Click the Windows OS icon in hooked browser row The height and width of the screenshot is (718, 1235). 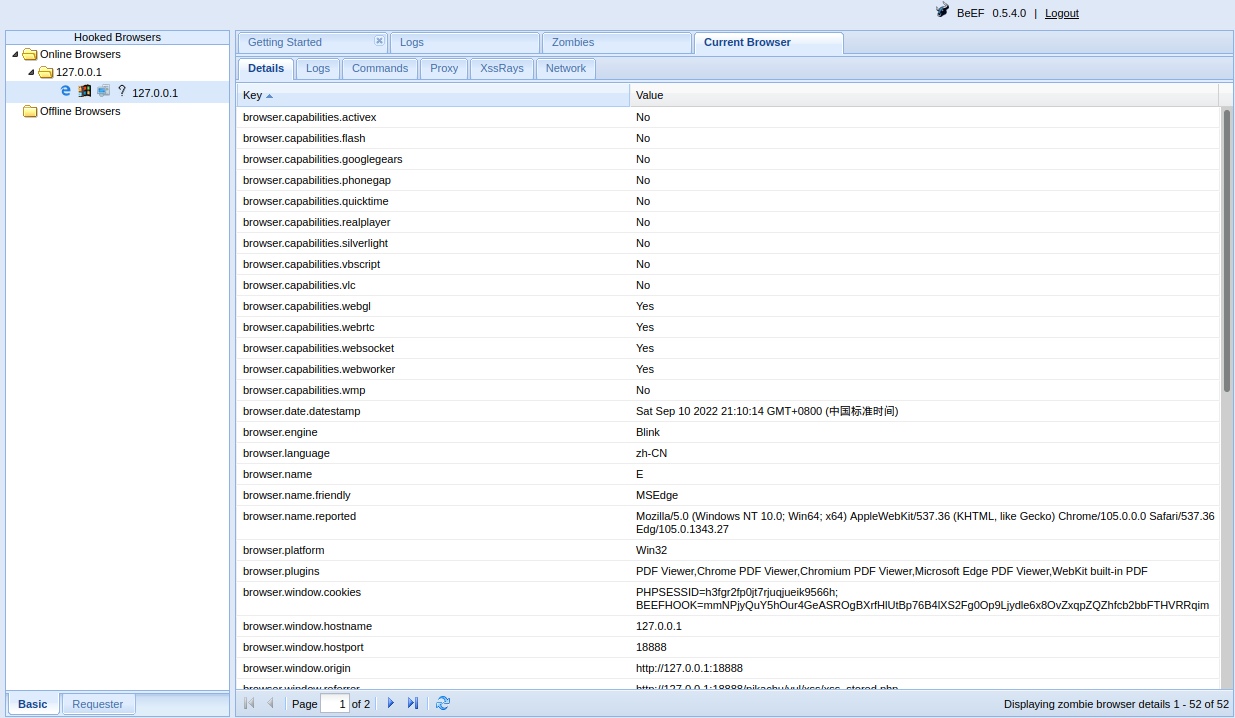click(x=85, y=91)
